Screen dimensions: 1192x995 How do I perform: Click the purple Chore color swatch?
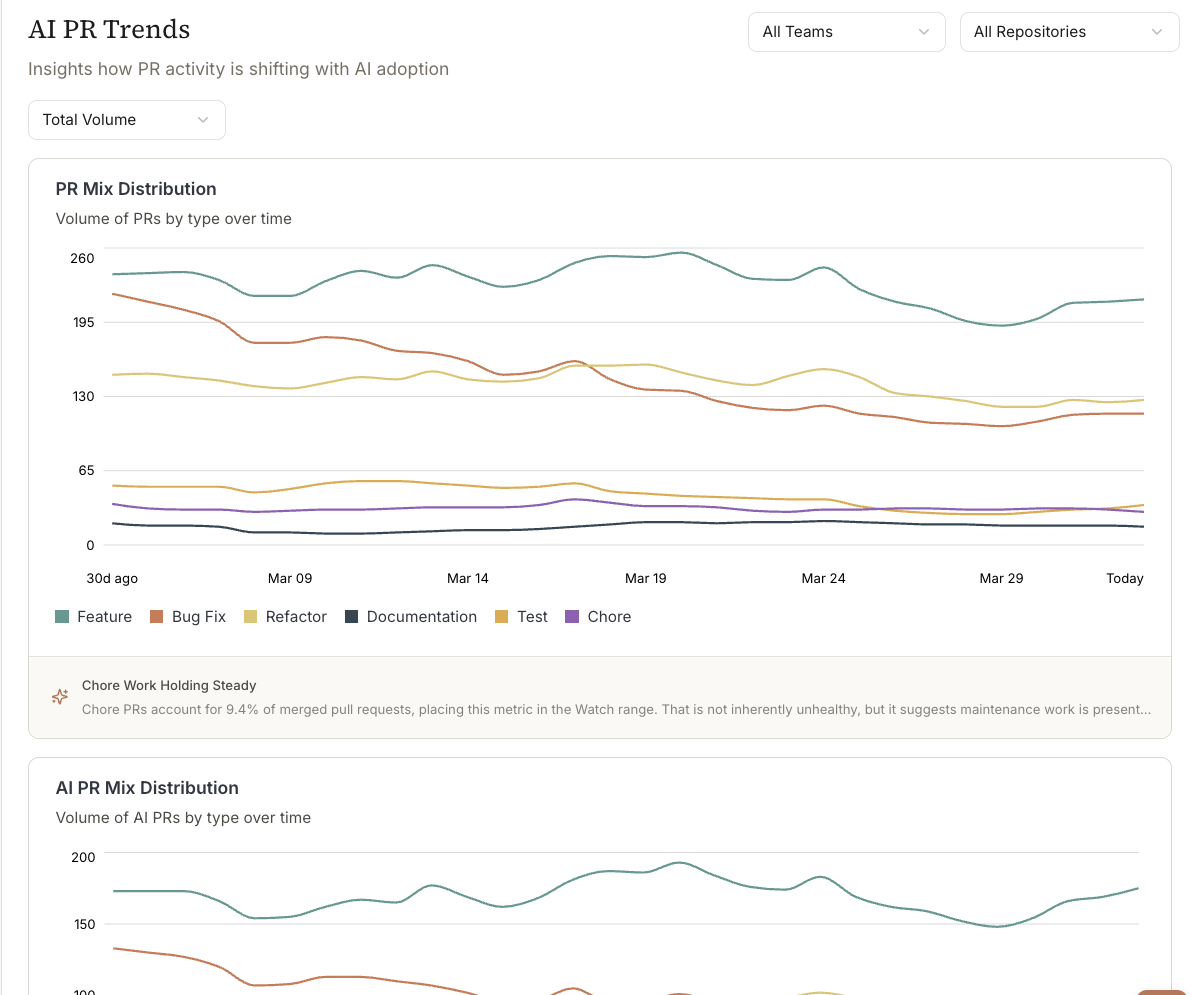tap(572, 616)
